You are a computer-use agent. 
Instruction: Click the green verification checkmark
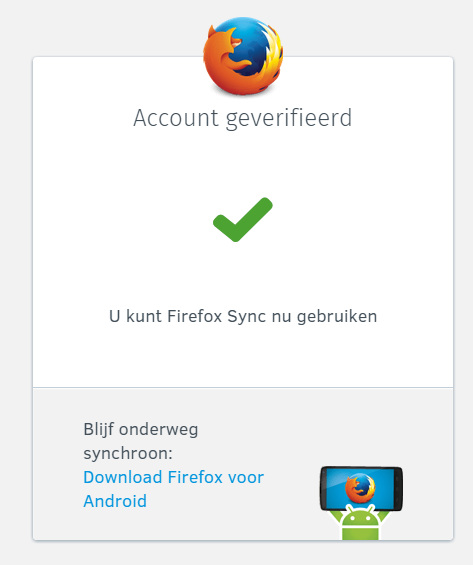pyautogui.click(x=243, y=219)
